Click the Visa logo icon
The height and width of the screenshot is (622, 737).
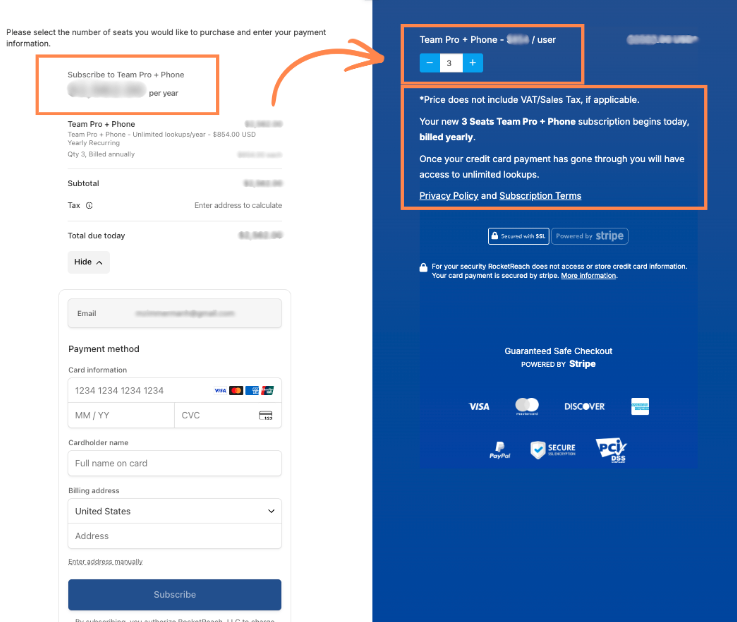point(479,406)
